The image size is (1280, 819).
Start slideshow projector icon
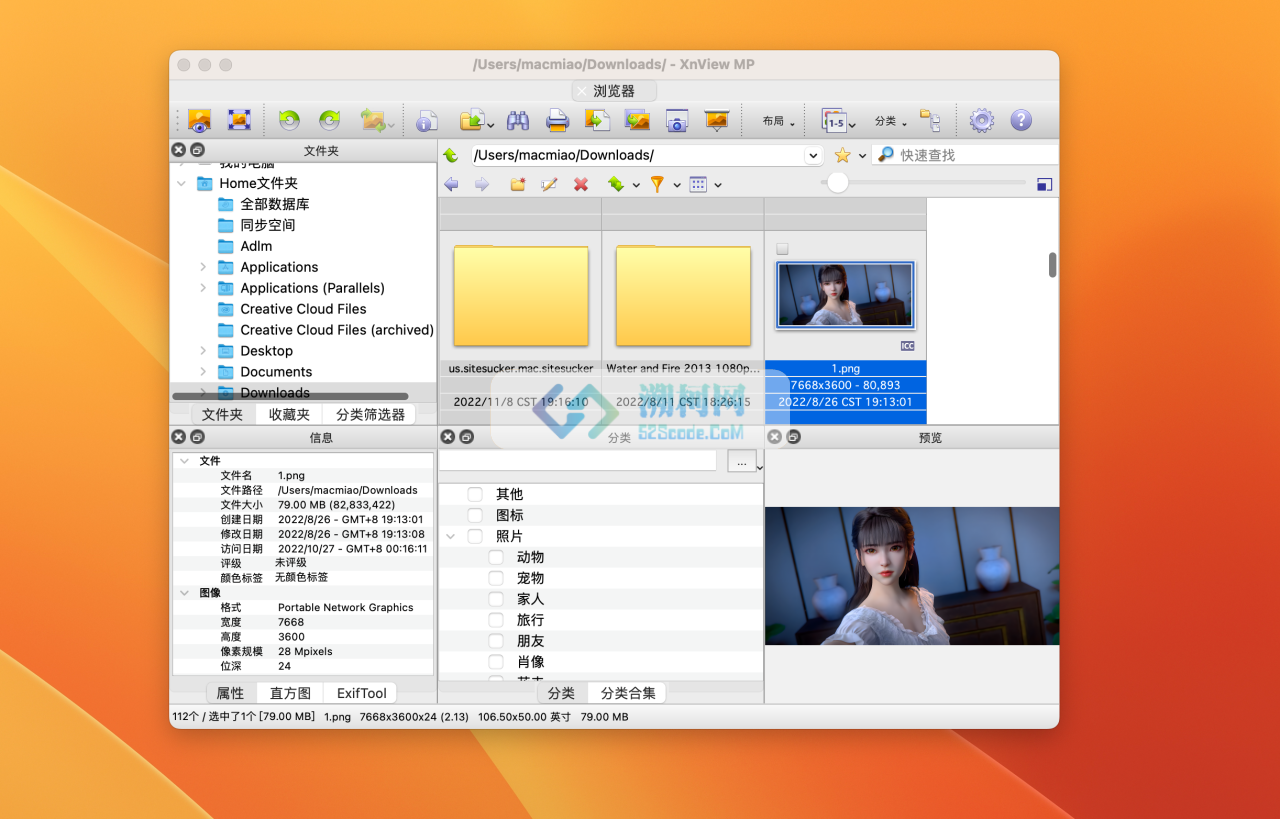[717, 121]
